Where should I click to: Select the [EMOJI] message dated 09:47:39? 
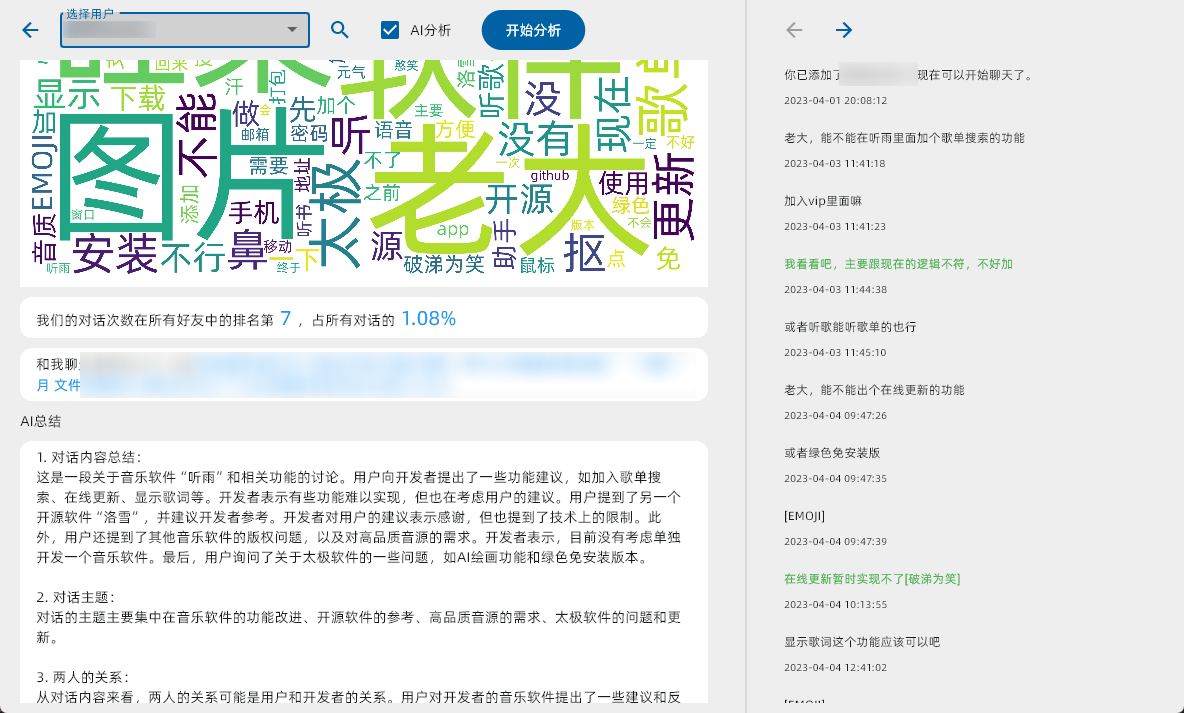click(804, 516)
